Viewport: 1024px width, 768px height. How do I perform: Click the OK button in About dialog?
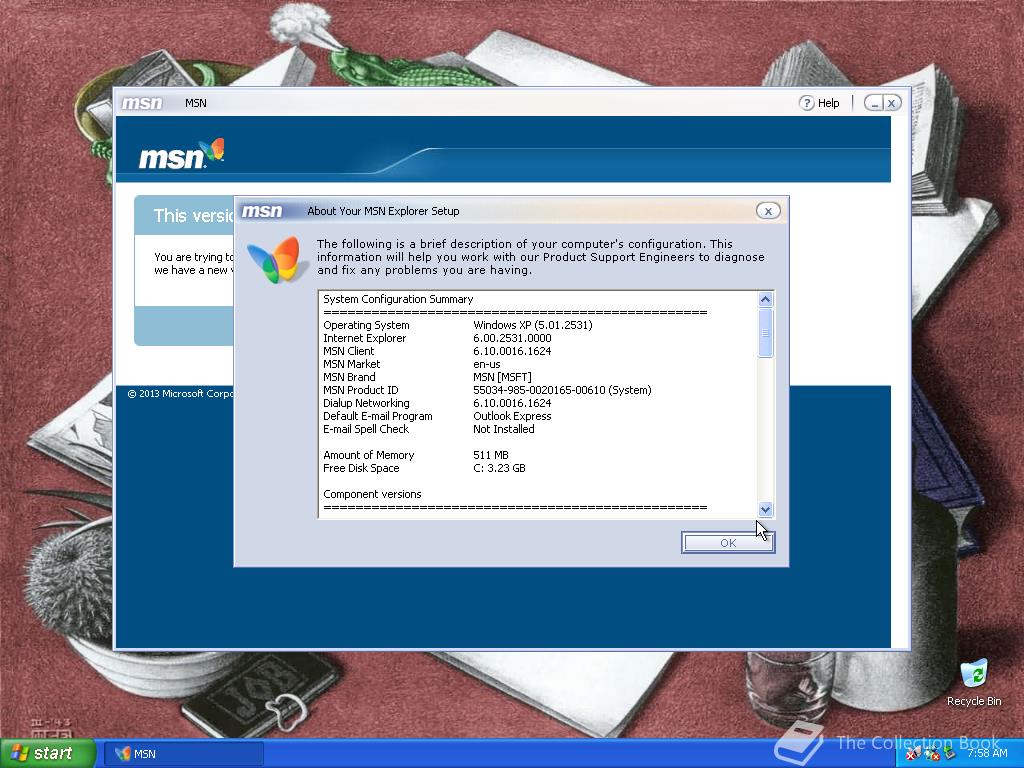tap(728, 543)
